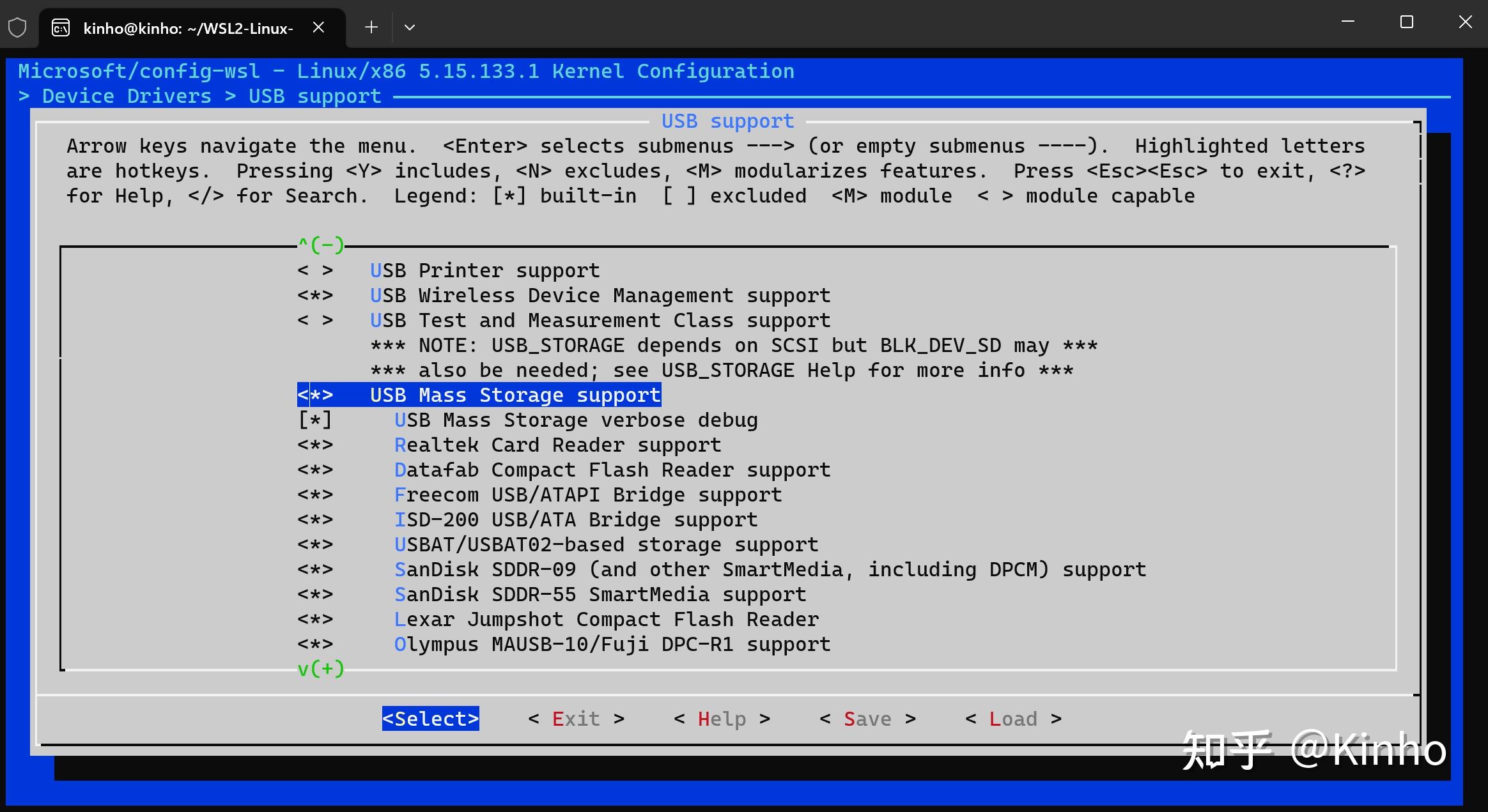Viewport: 1488px width, 812px height.
Task: Click Olympus MAUSB-10/Fuji DPC-R1 support item
Action: pyautogui.click(x=612, y=645)
